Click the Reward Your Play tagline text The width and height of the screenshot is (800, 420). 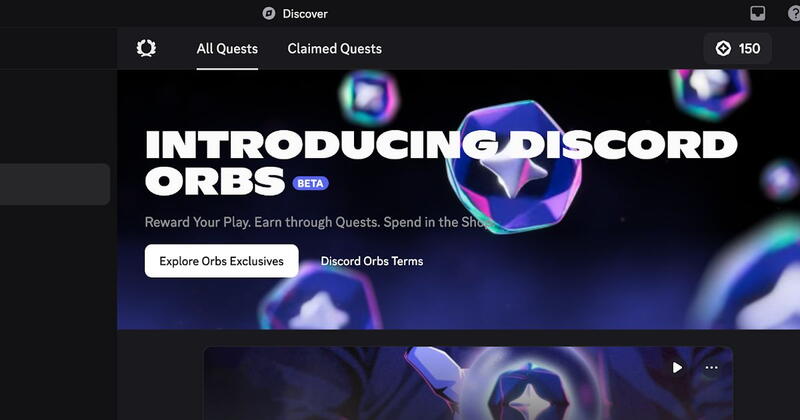point(318,222)
